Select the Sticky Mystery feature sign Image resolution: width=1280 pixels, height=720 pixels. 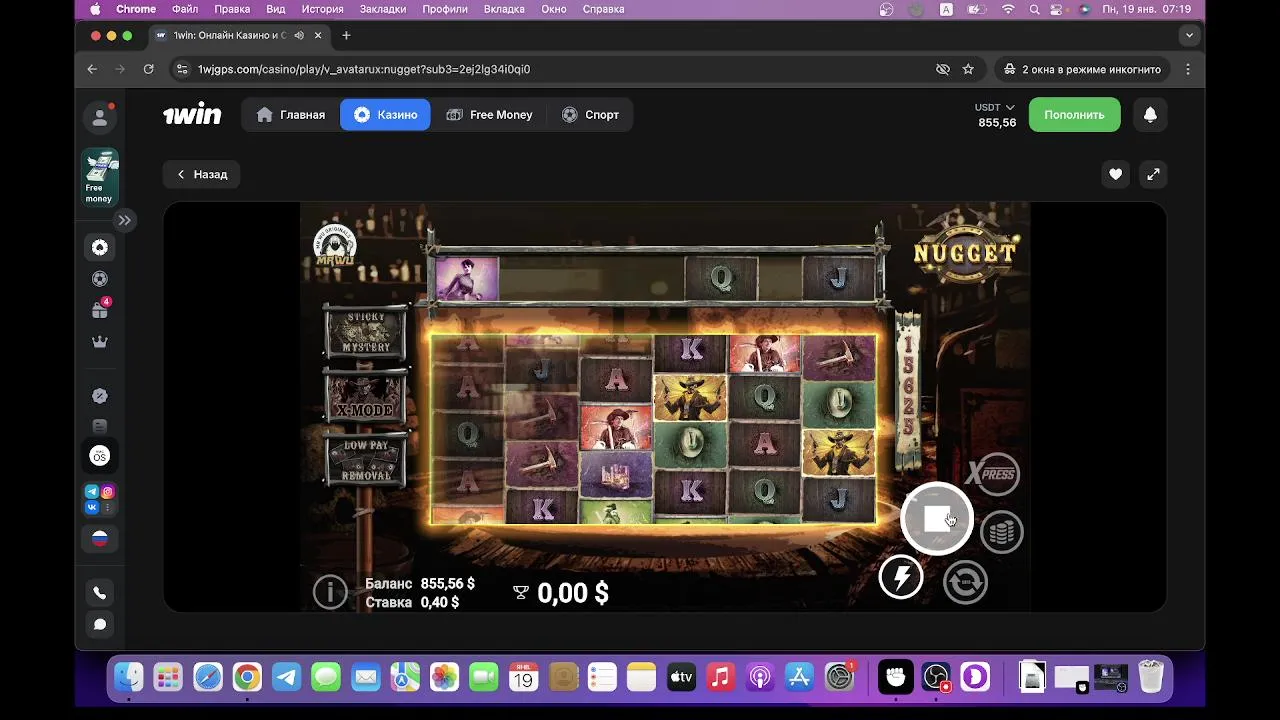pyautogui.click(x=366, y=332)
